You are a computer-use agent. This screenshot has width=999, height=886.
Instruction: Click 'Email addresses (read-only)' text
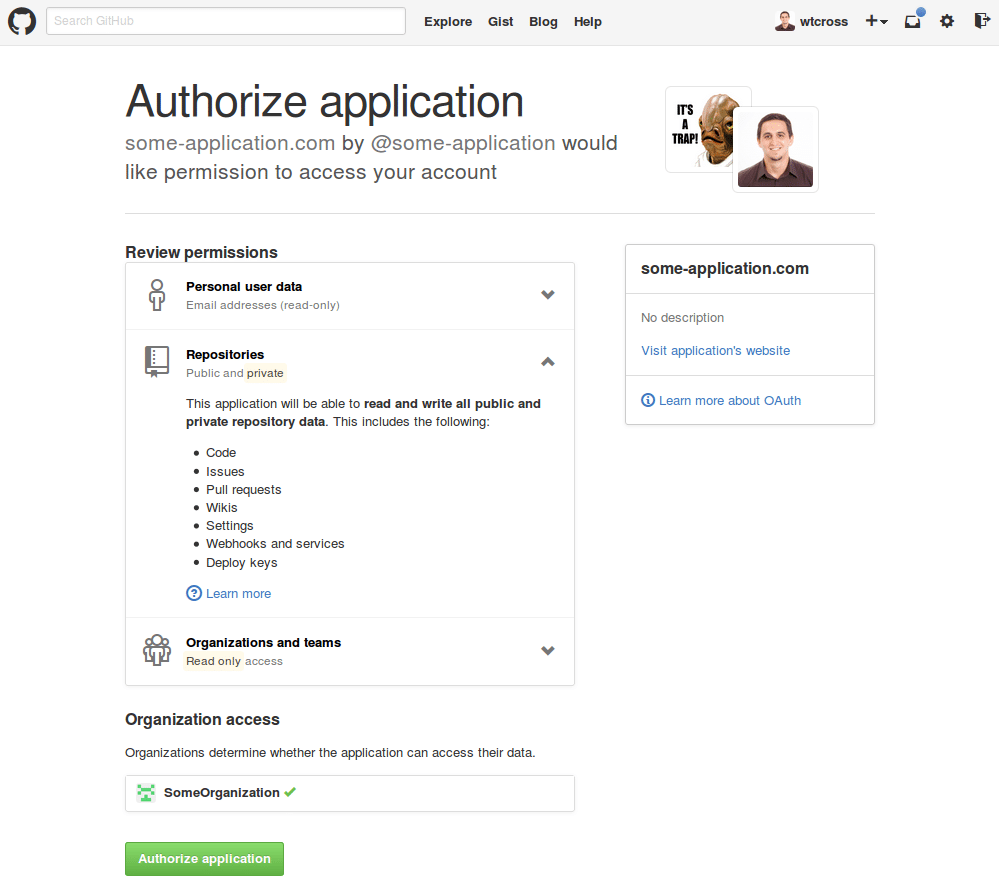coord(262,305)
